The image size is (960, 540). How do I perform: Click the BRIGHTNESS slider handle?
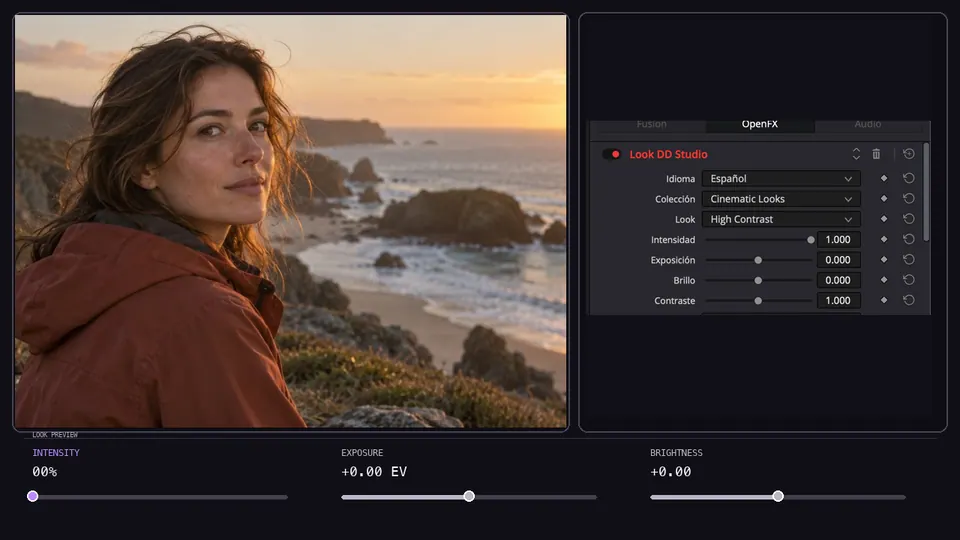pos(778,497)
